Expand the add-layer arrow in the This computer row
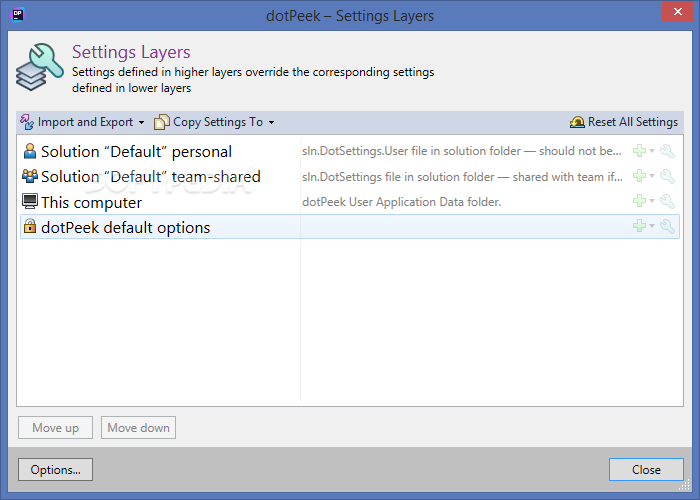700x500 pixels. (x=652, y=201)
